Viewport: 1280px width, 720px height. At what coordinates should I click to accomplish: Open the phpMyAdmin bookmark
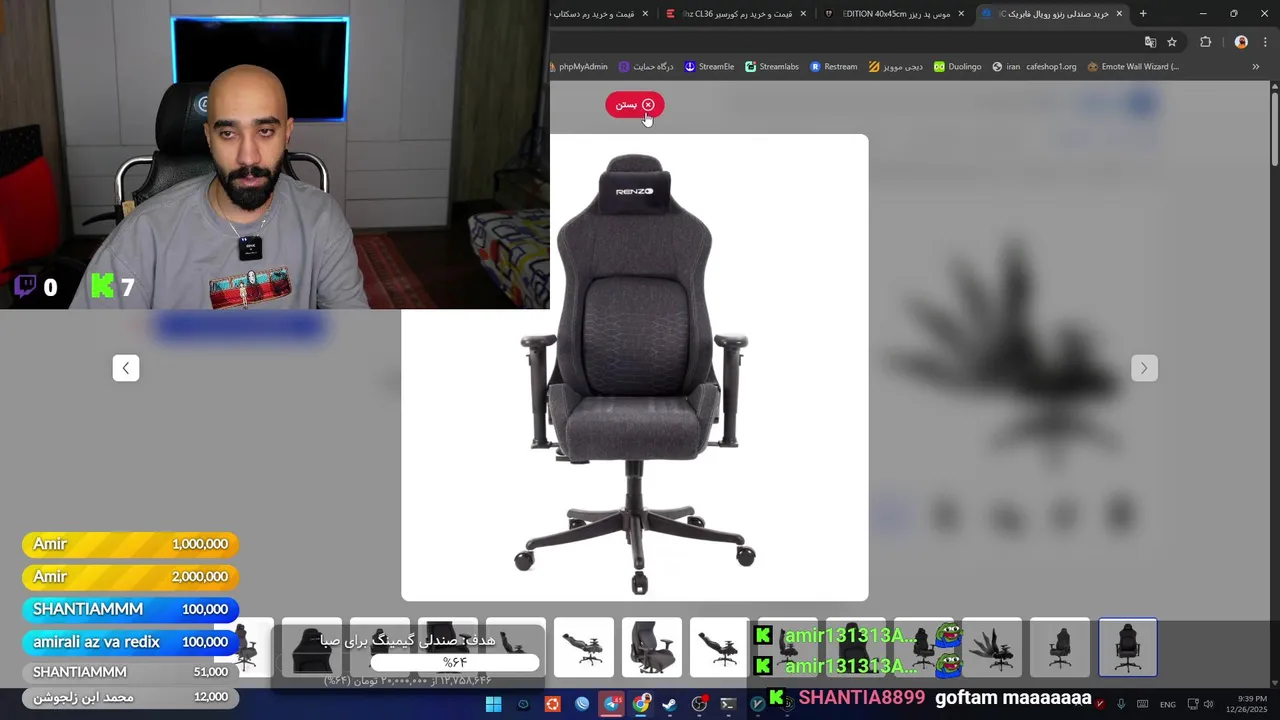[580, 67]
